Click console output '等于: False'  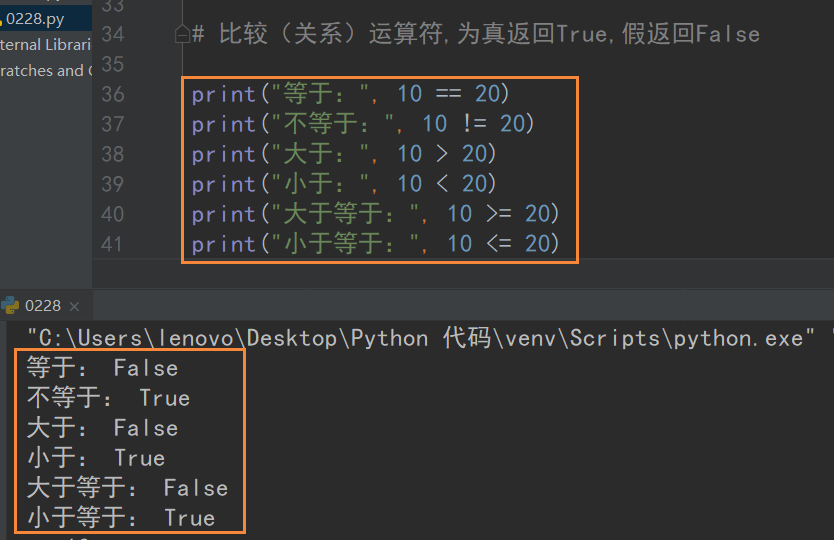tap(103, 368)
